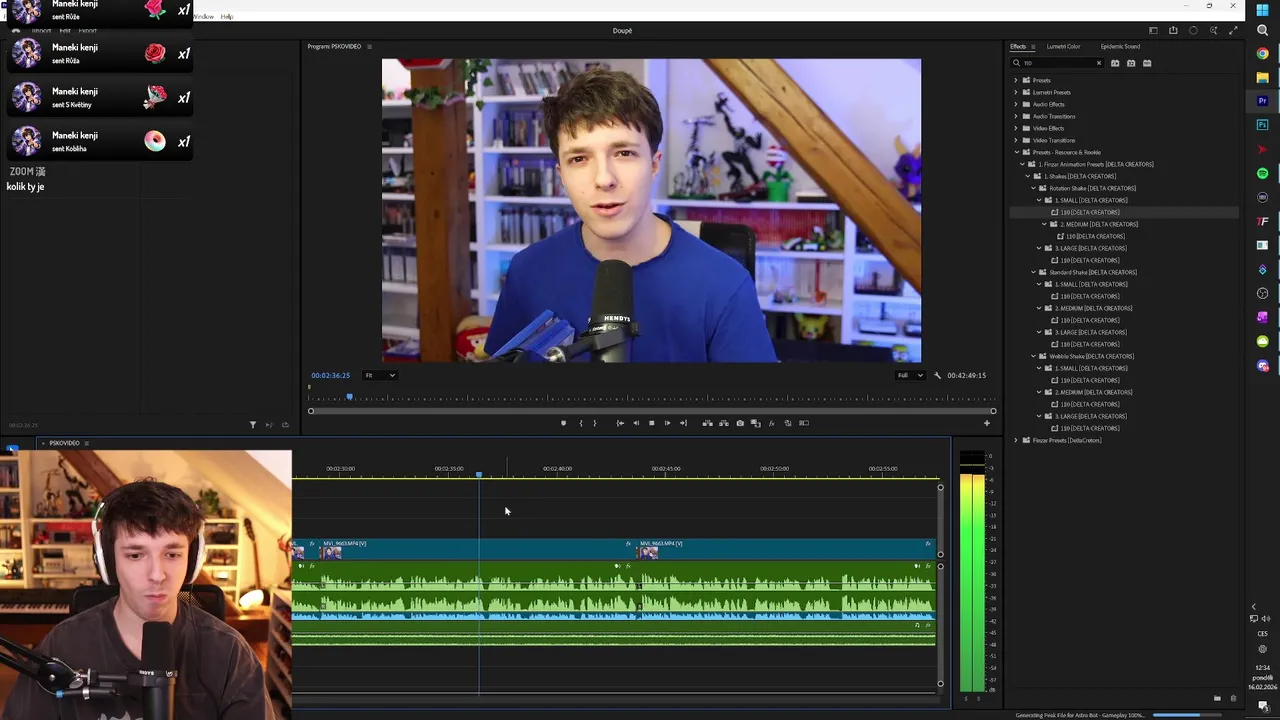Open File Explorer from the taskbar

[1263, 77]
